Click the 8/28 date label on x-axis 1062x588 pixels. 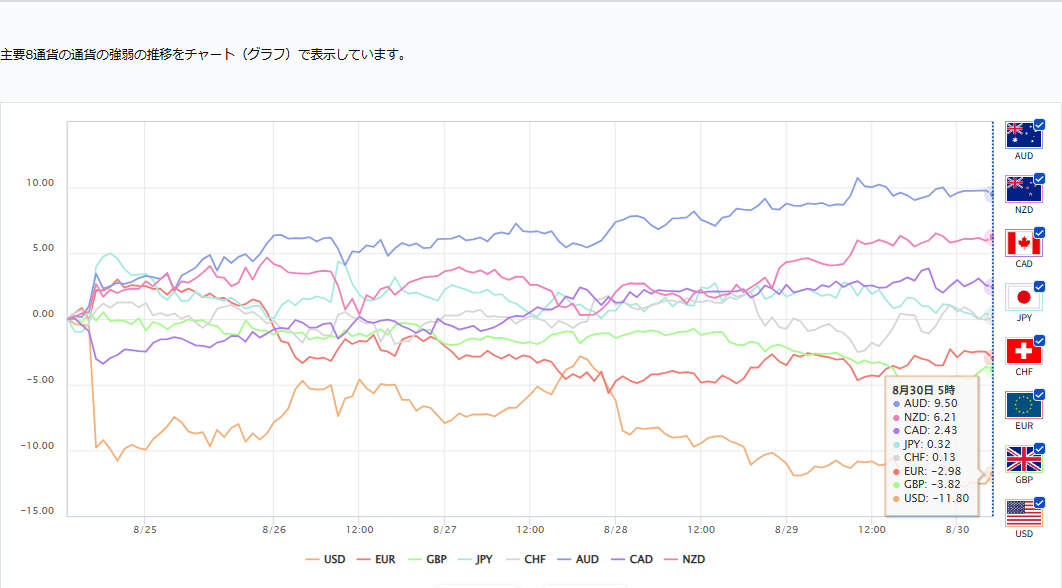point(616,529)
